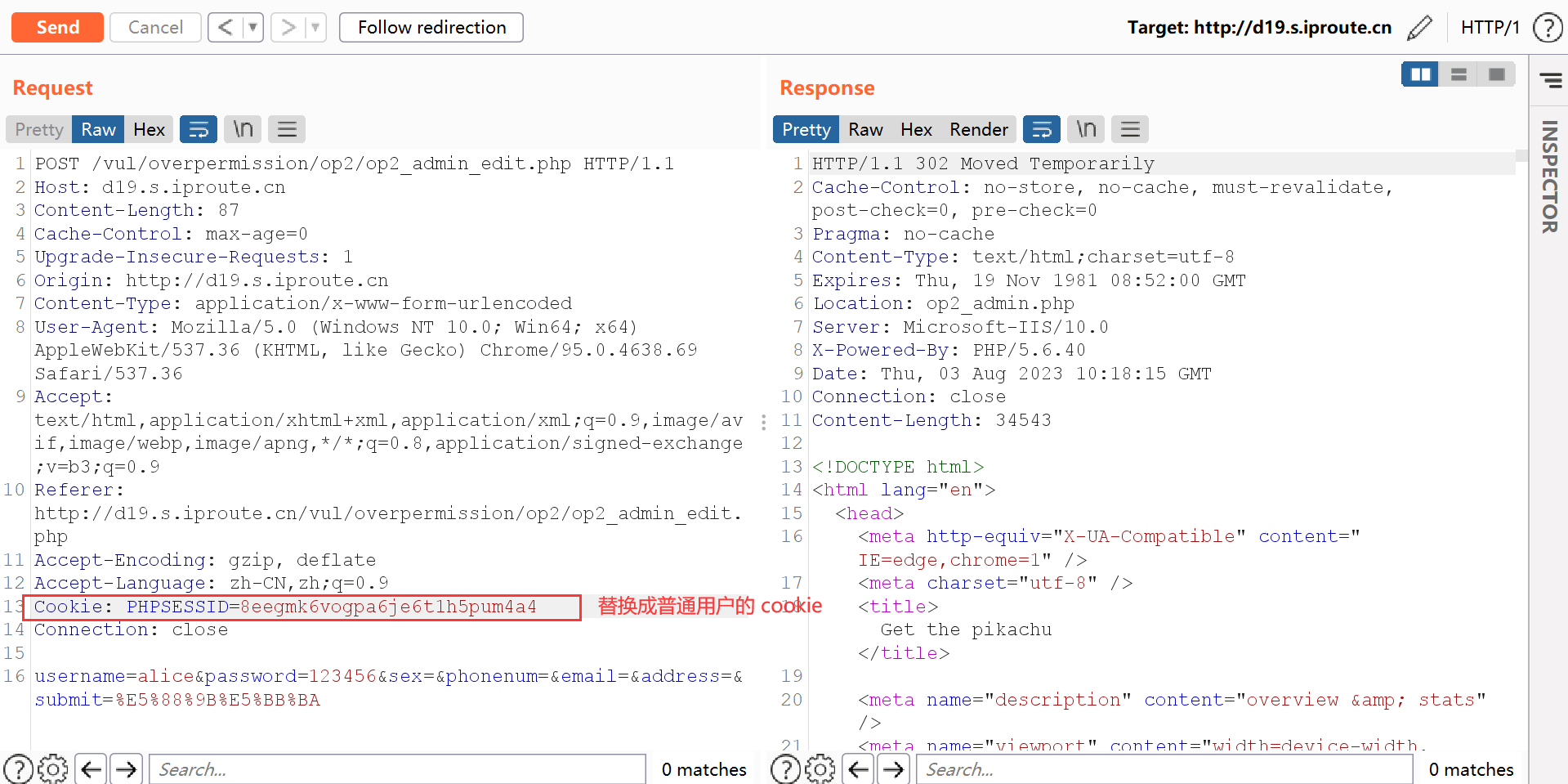
Task: Open the help icon beside HTTP/1
Action: click(1547, 27)
